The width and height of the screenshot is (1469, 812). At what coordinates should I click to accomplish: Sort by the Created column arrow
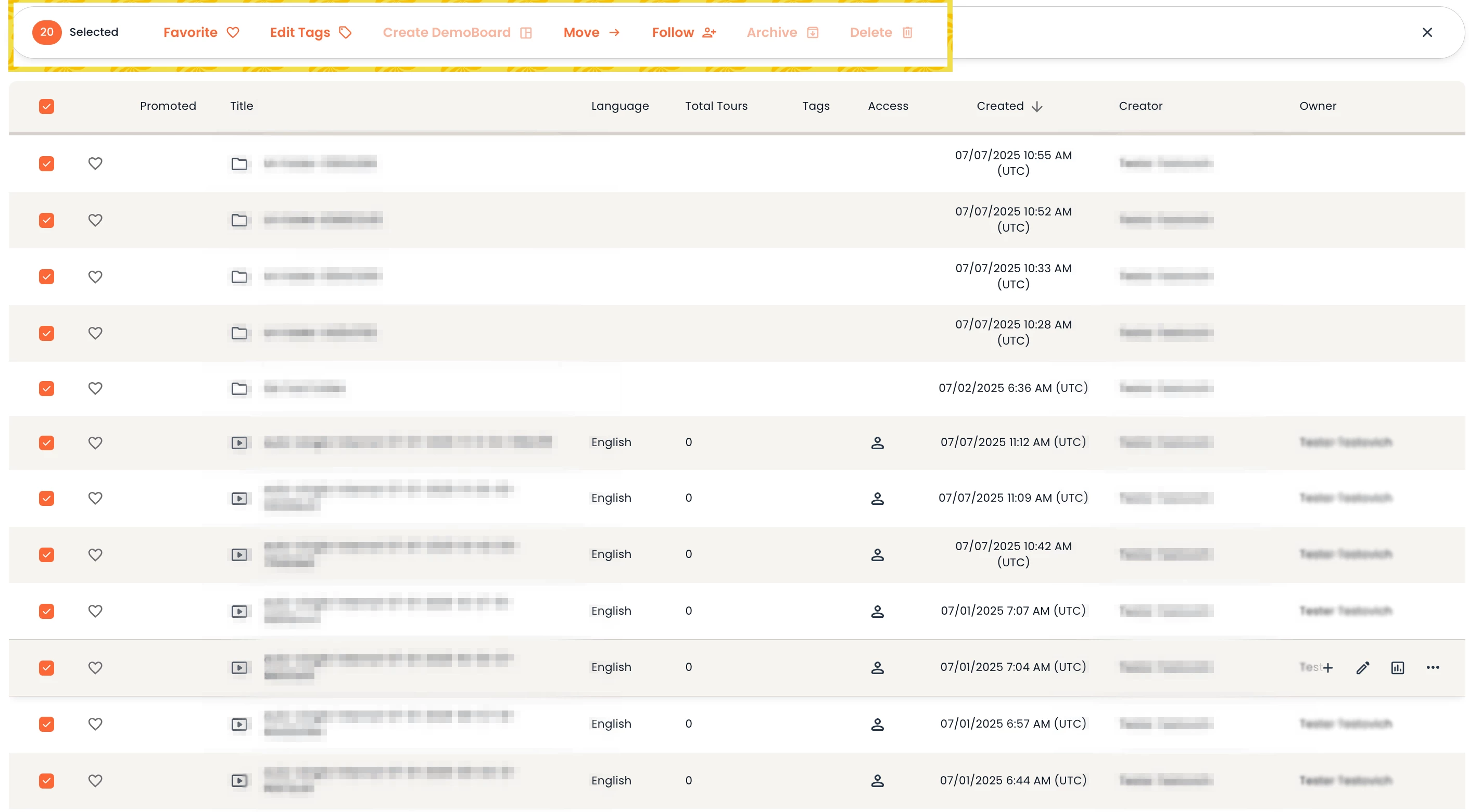point(1037,107)
